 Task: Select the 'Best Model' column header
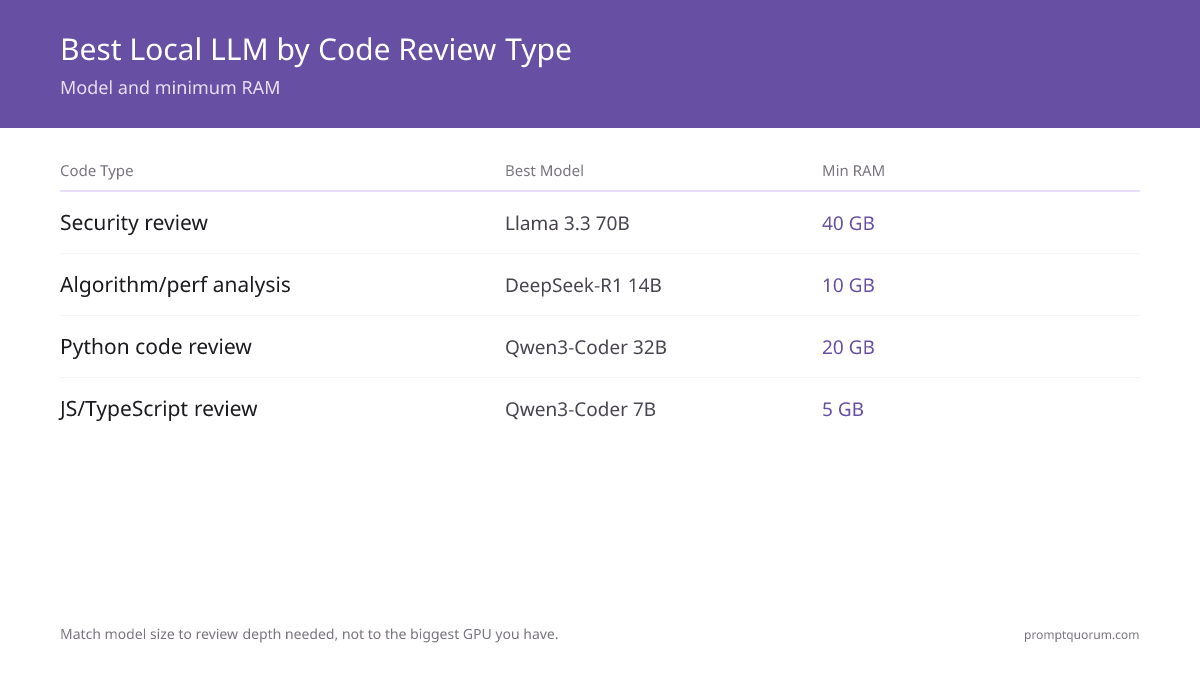pyautogui.click(x=544, y=171)
